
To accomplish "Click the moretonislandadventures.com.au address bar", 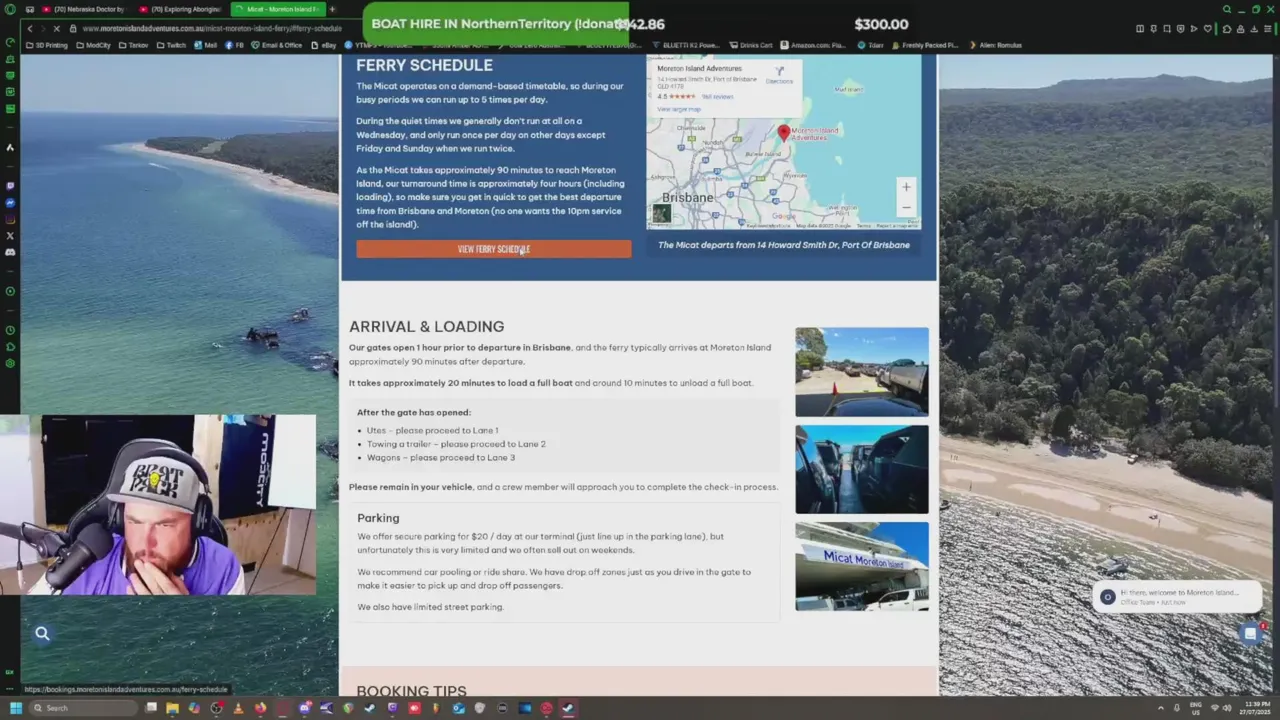I will pos(212,29).
